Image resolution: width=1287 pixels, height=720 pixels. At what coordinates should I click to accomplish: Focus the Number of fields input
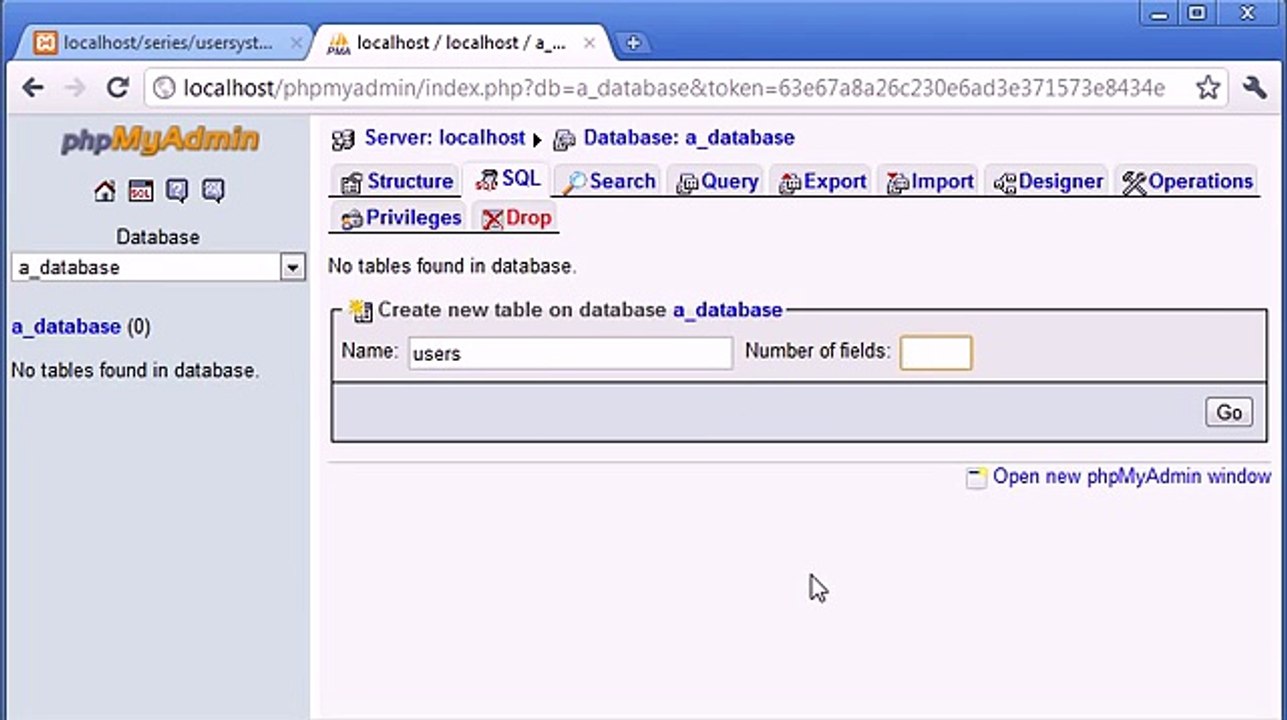[x=936, y=353]
